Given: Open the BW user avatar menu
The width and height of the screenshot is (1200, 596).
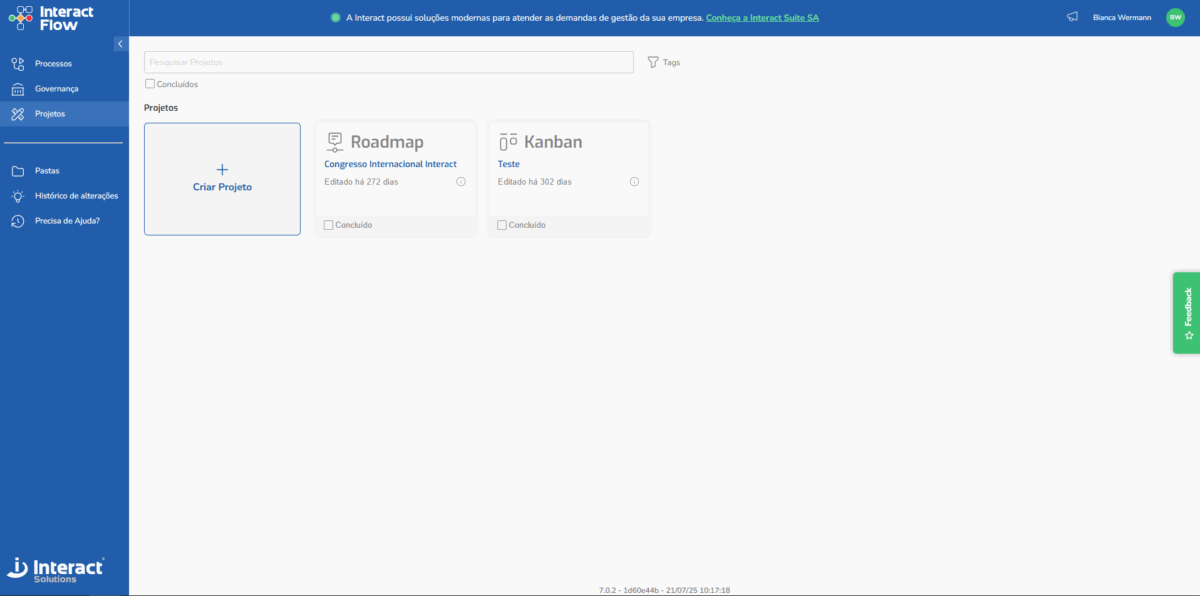Looking at the screenshot, I should [1175, 17].
